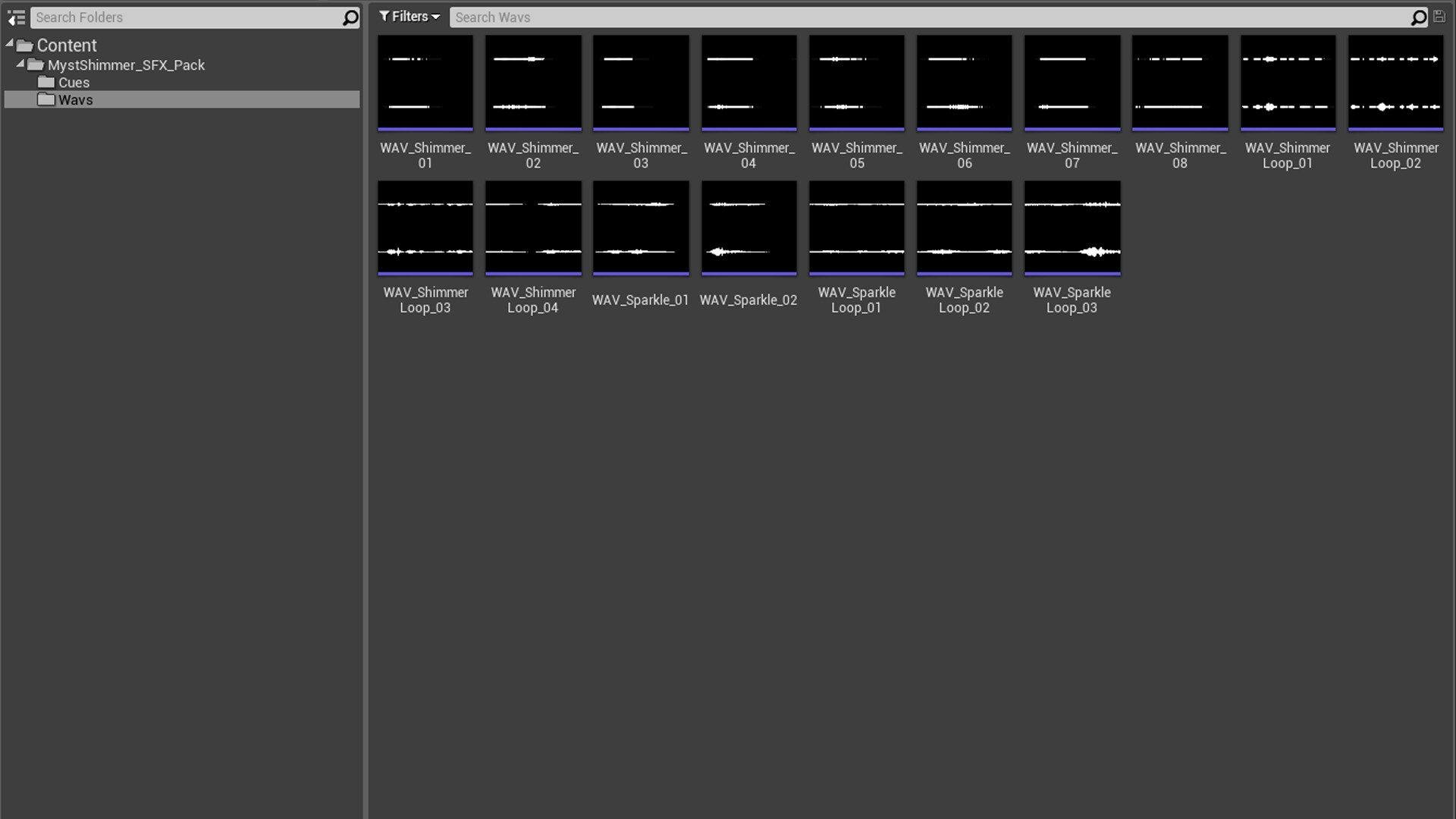Image resolution: width=1456 pixels, height=819 pixels.
Task: Focus the Search Wavs field
Action: (929, 17)
